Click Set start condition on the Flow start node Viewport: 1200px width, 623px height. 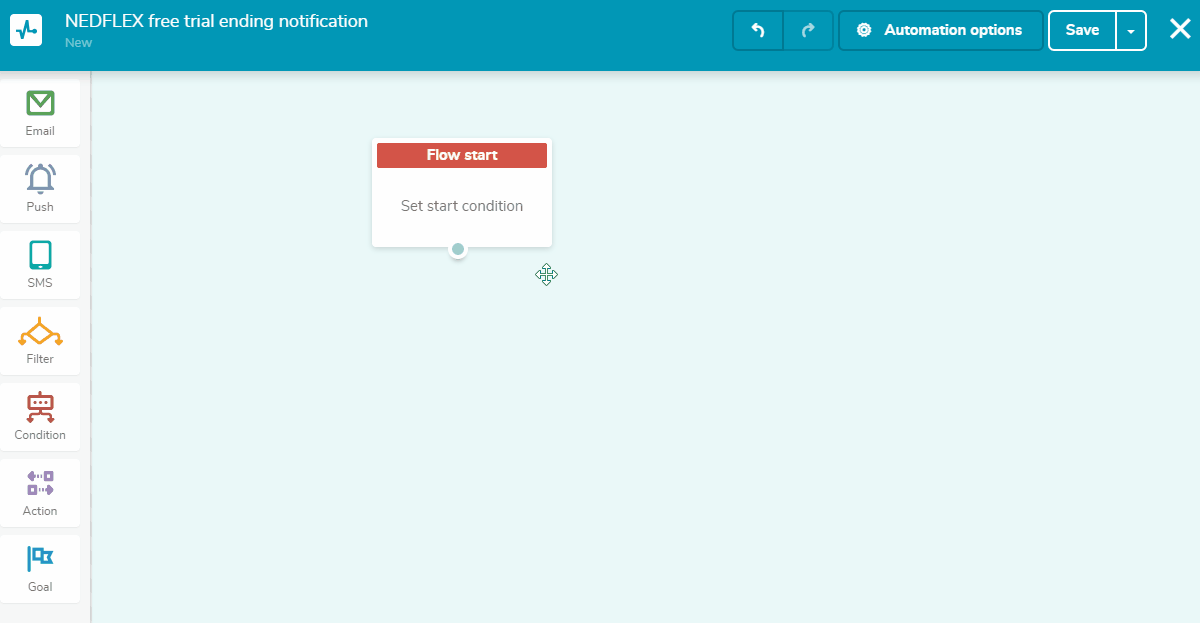[x=461, y=206]
